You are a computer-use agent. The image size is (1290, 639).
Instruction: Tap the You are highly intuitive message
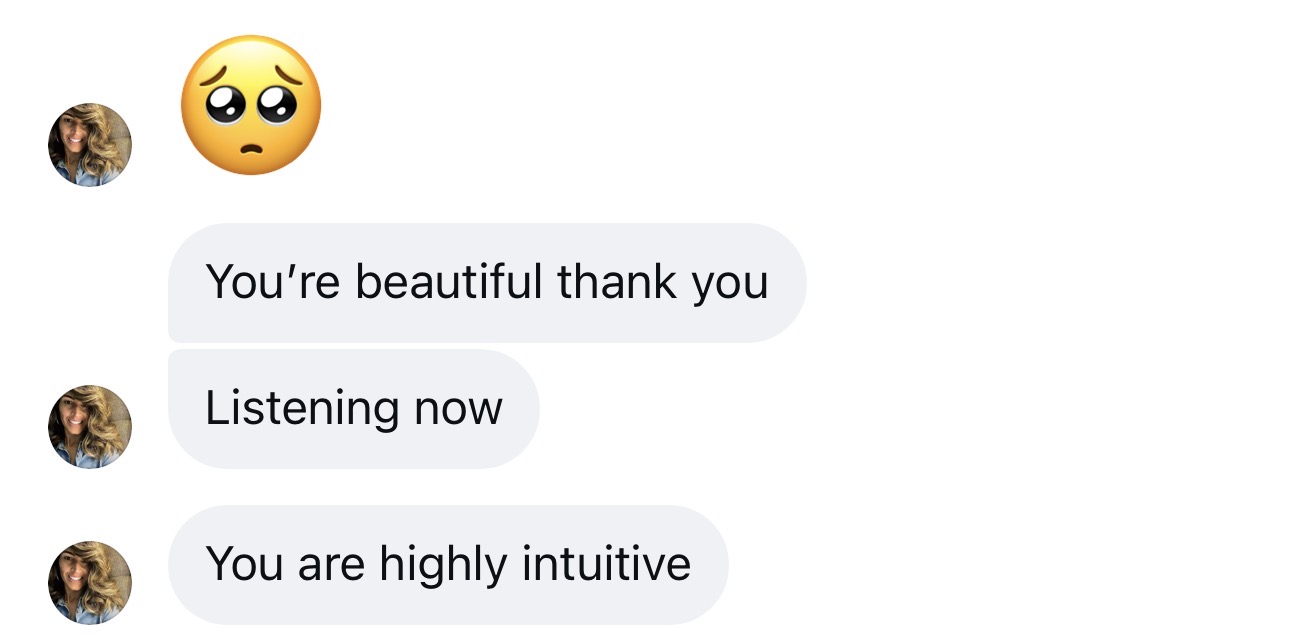pyautogui.click(x=448, y=565)
